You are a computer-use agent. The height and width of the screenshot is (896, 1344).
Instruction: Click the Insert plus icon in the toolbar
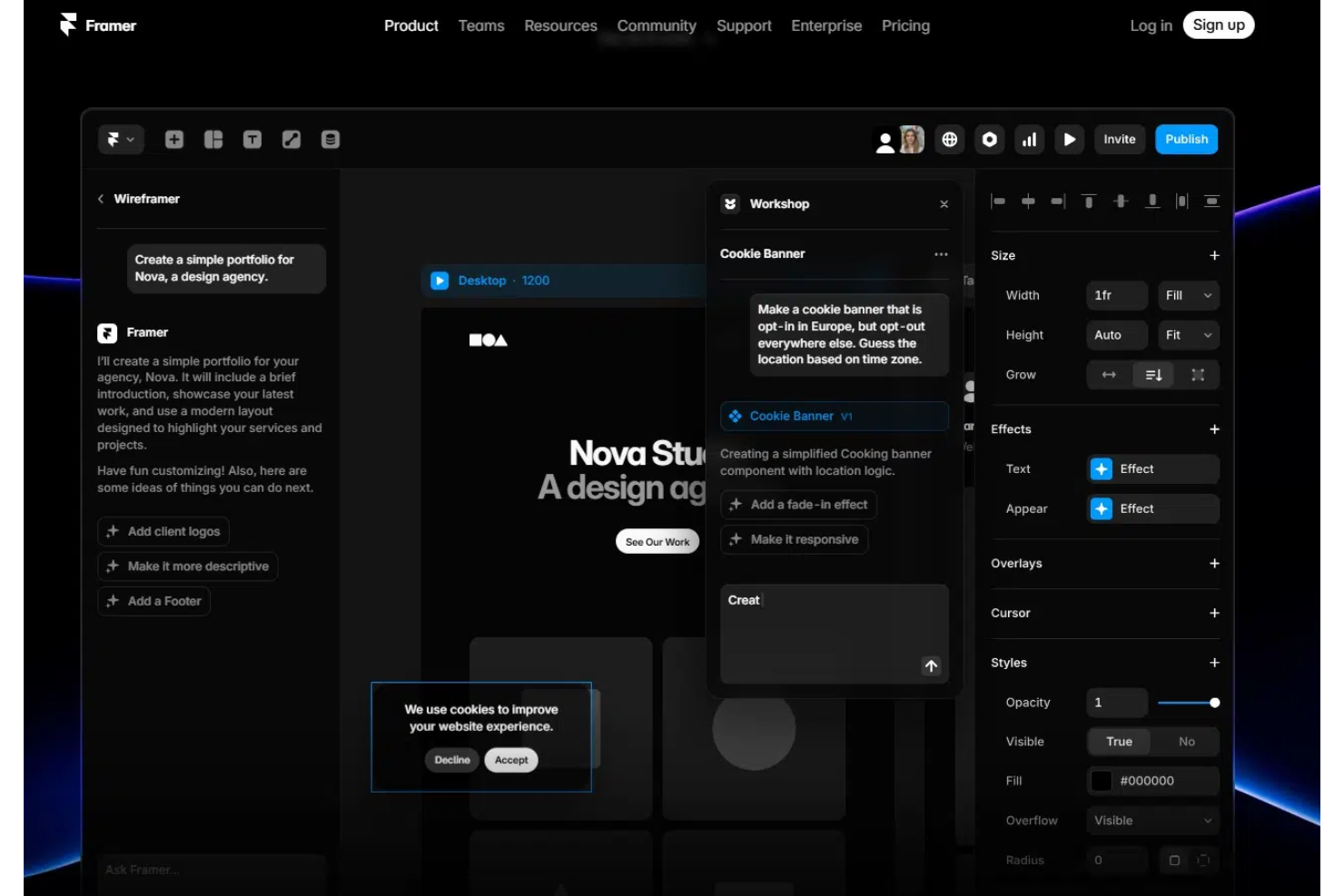pyautogui.click(x=174, y=139)
